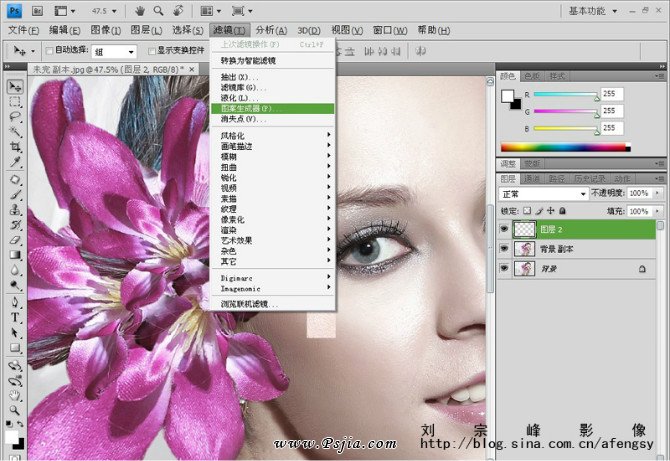Tick the 显示变换控件 checkbox
This screenshot has width=670, height=461.
click(151, 50)
